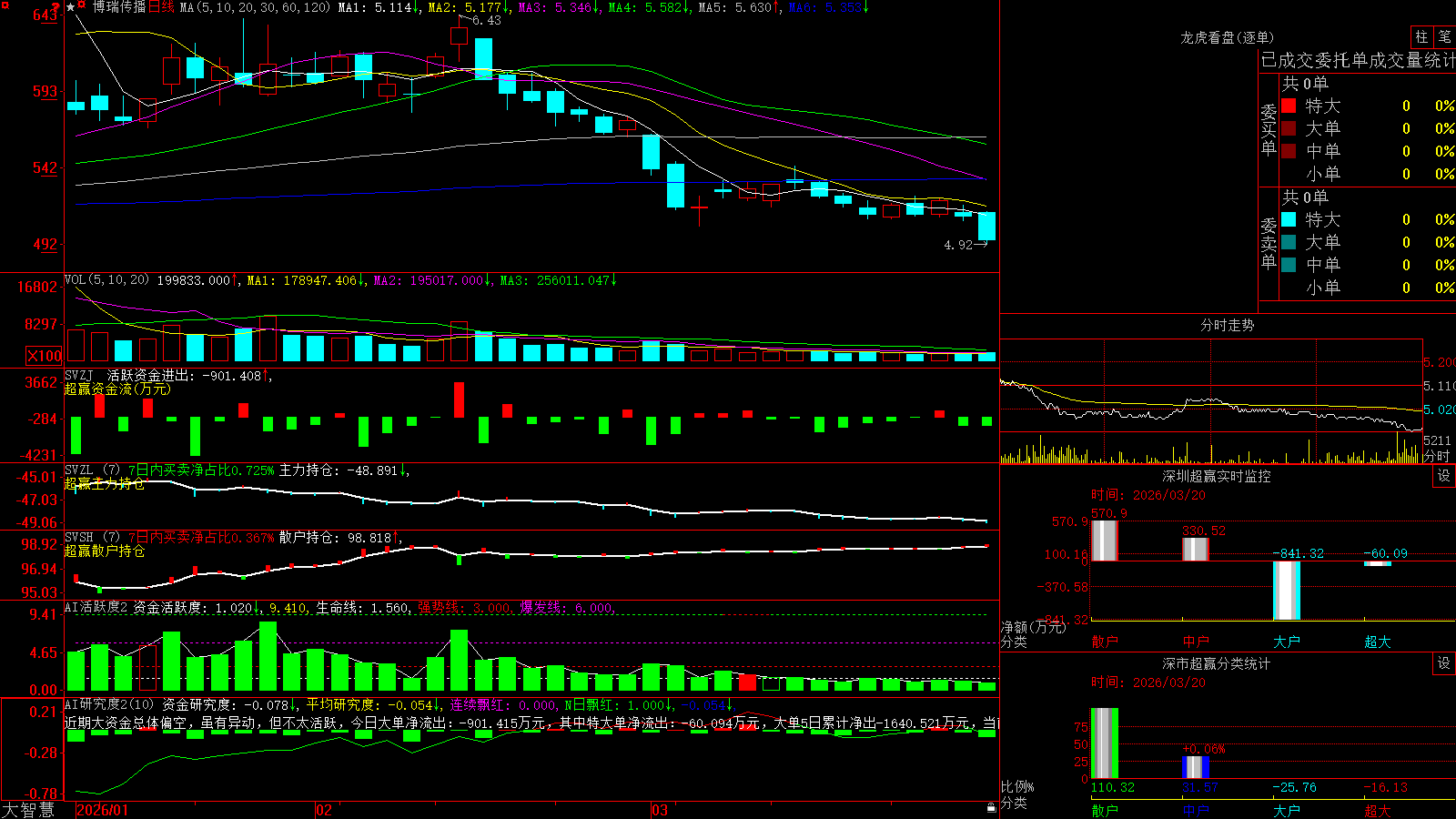Click the lock icon at the time axis end
1456x819 pixels.
(991, 807)
